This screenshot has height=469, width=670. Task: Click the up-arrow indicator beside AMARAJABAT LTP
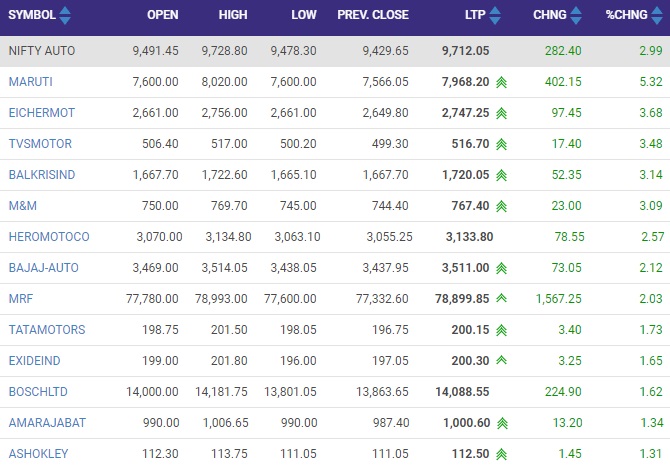(502, 423)
